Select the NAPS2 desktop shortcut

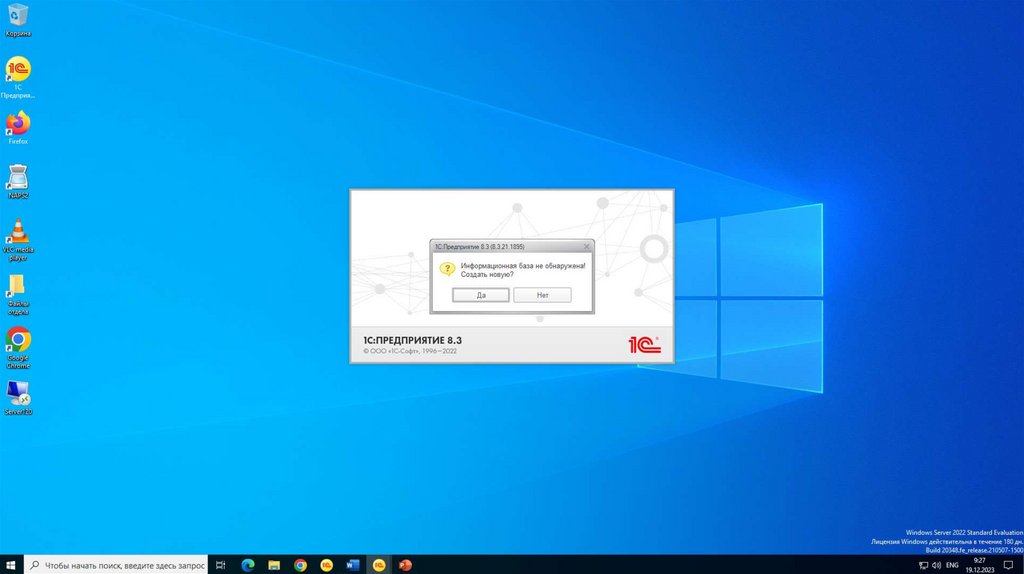point(18,182)
